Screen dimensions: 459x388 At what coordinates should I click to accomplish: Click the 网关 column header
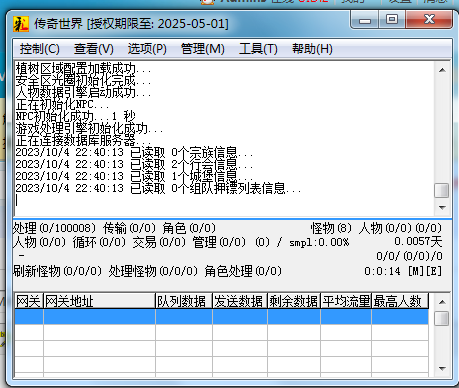(x=29, y=301)
